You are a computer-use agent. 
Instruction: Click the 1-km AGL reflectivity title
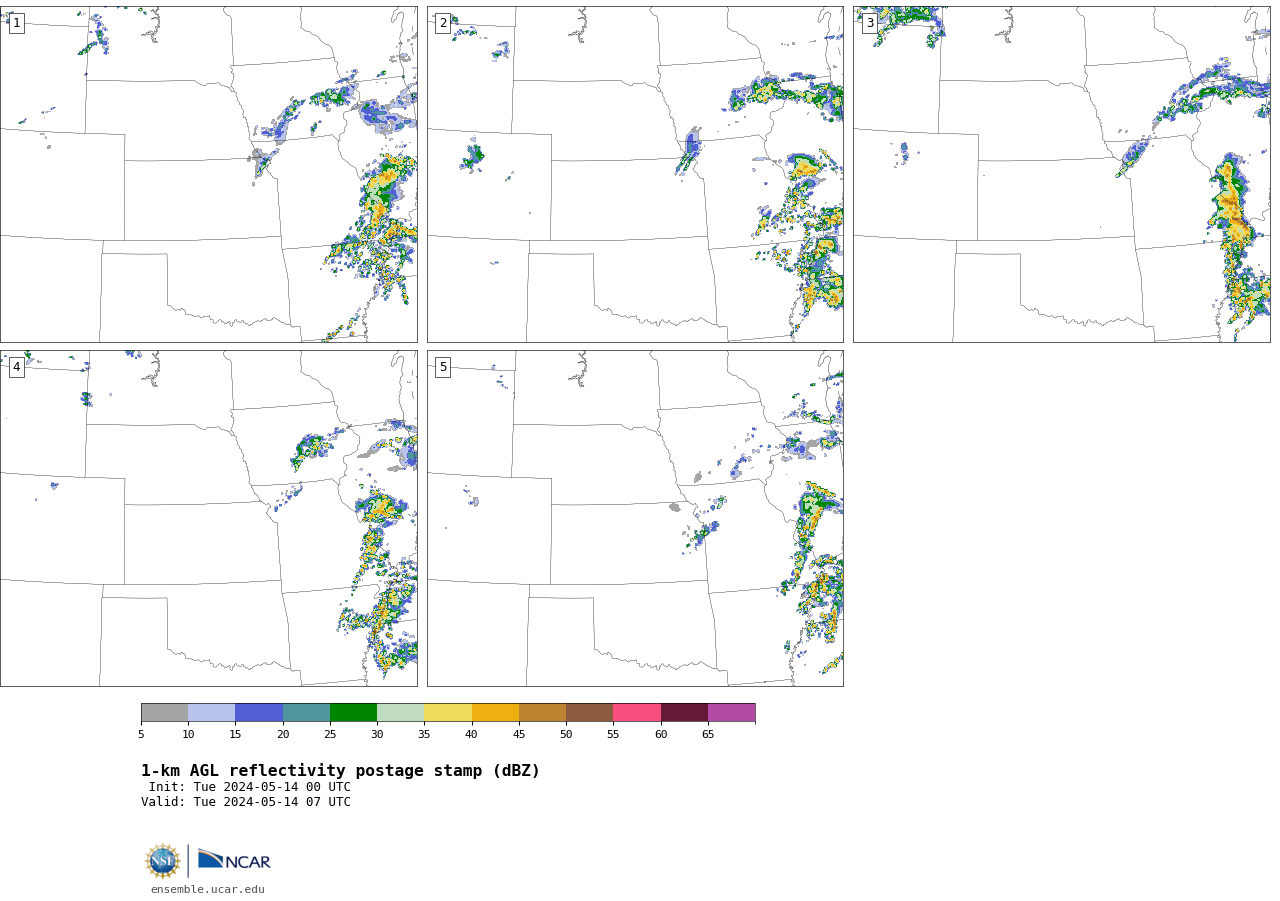point(340,771)
